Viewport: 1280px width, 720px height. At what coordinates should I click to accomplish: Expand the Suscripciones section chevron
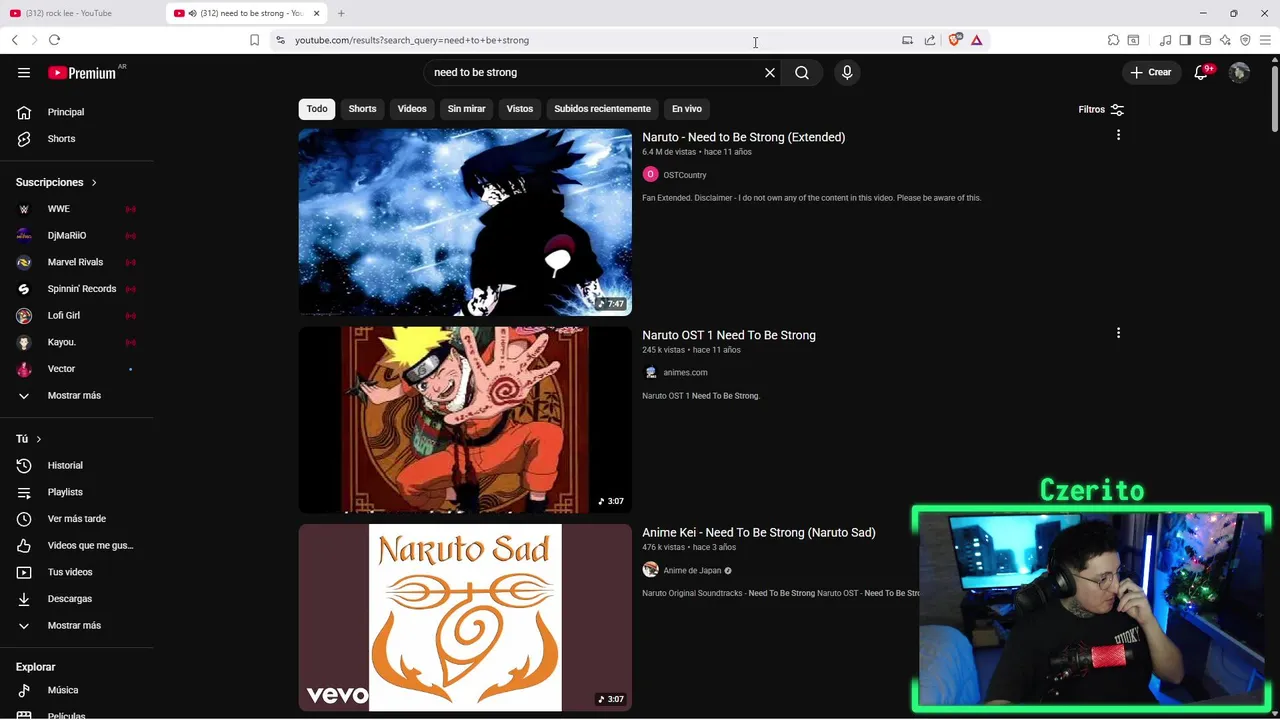coord(94,183)
